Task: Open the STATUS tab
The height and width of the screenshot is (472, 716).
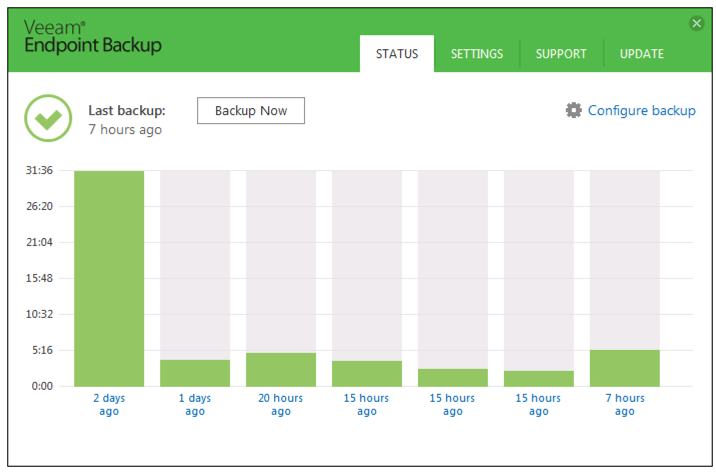Action: 397,54
